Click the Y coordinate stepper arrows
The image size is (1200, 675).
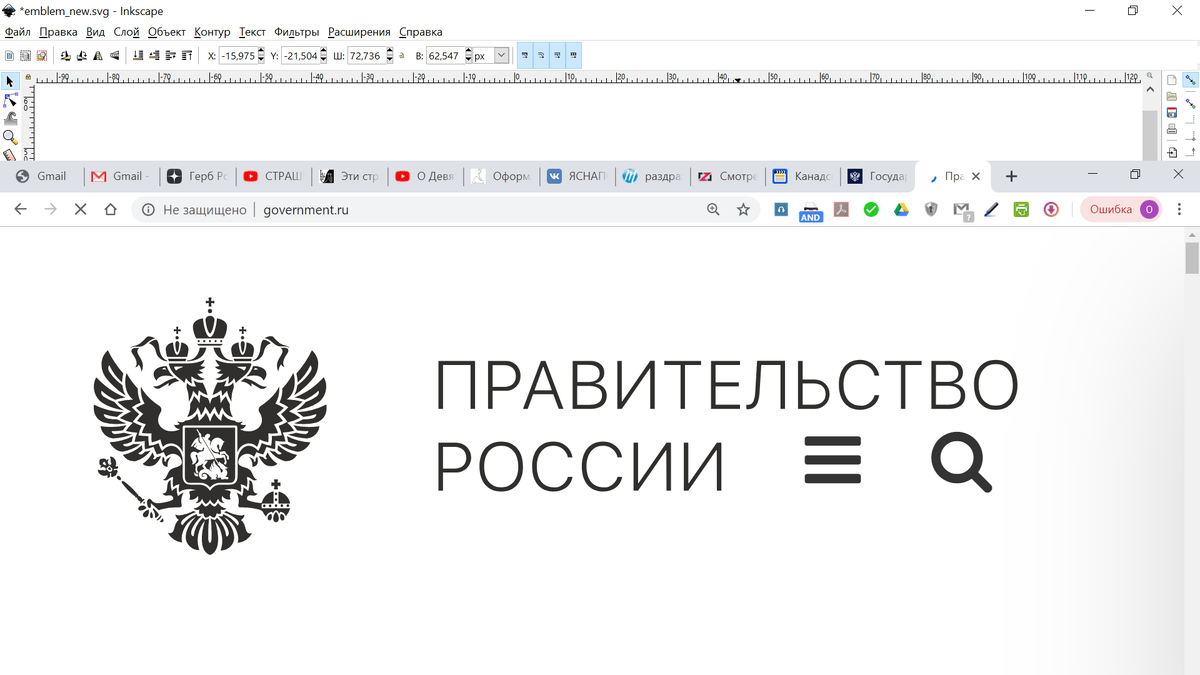tap(324, 56)
